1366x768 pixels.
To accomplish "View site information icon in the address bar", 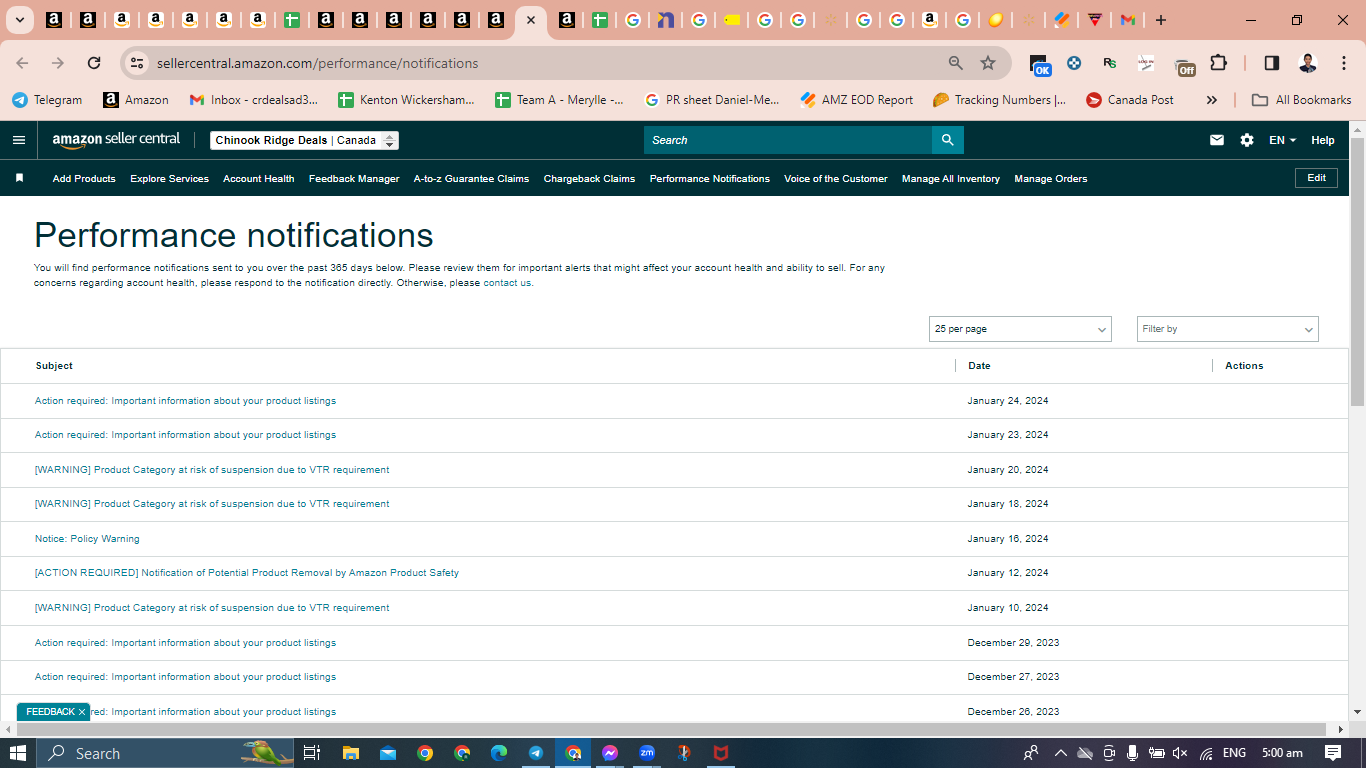I will (136, 63).
